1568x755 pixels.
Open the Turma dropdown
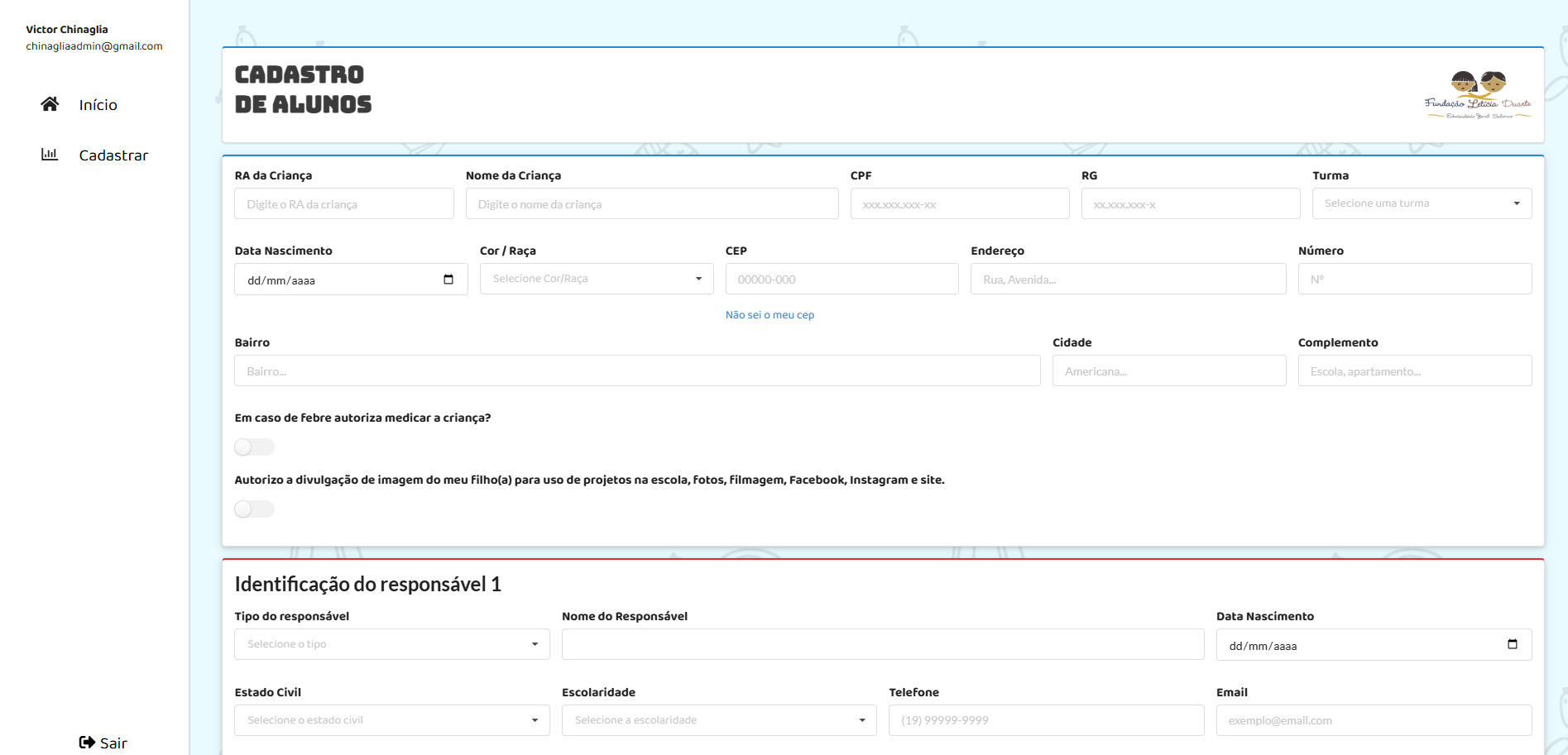[x=1421, y=203]
